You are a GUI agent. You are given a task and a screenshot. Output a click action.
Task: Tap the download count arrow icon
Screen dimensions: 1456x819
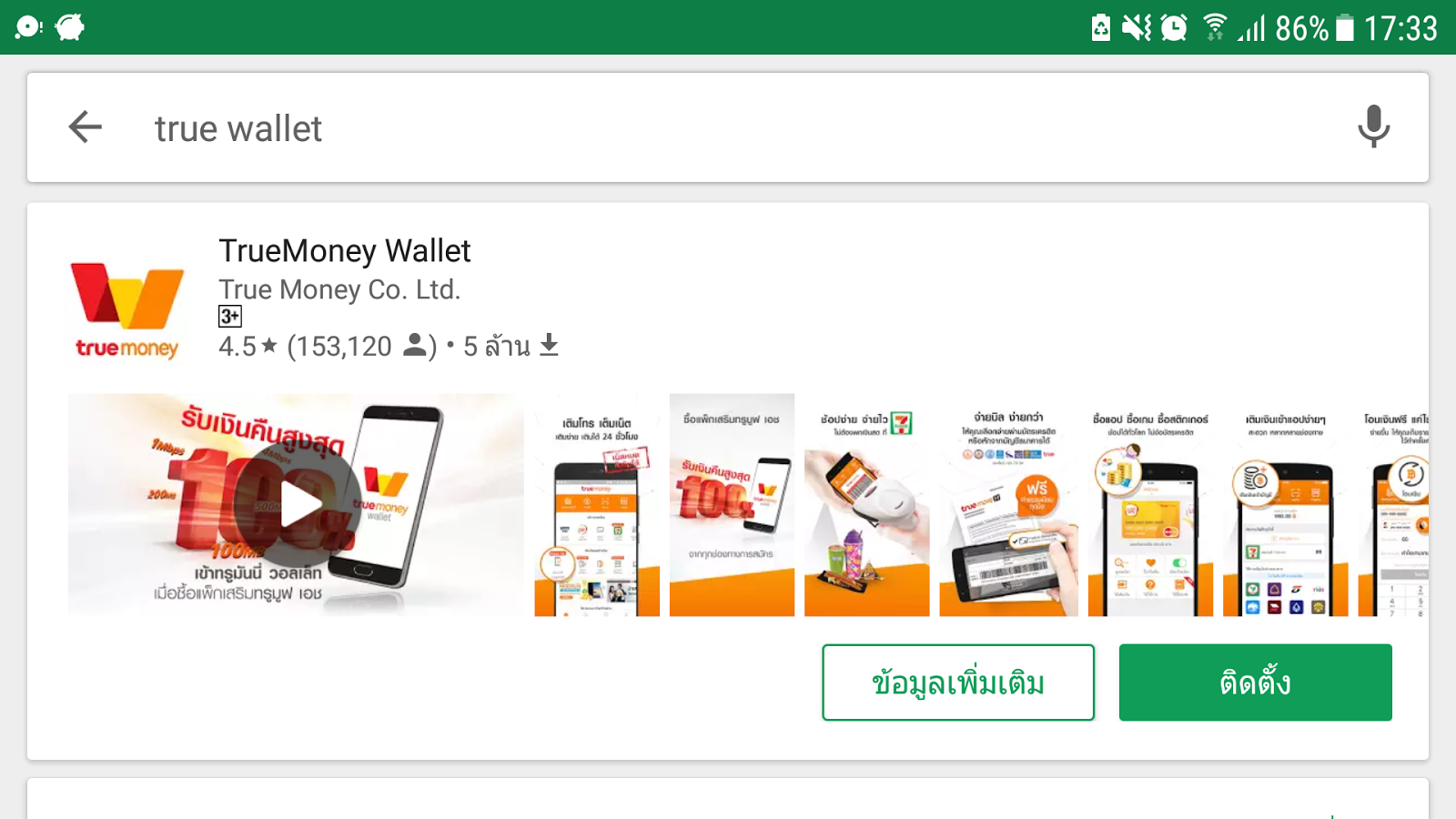click(x=549, y=345)
